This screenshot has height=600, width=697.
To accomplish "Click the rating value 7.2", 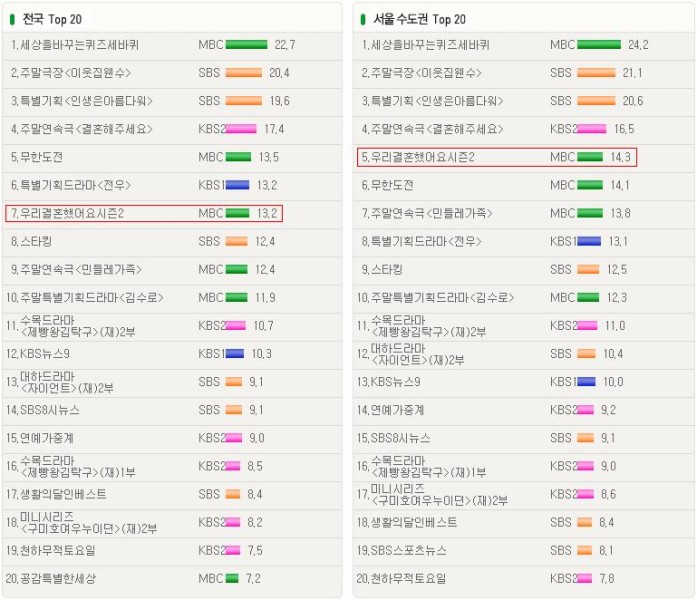I will click(253, 579).
